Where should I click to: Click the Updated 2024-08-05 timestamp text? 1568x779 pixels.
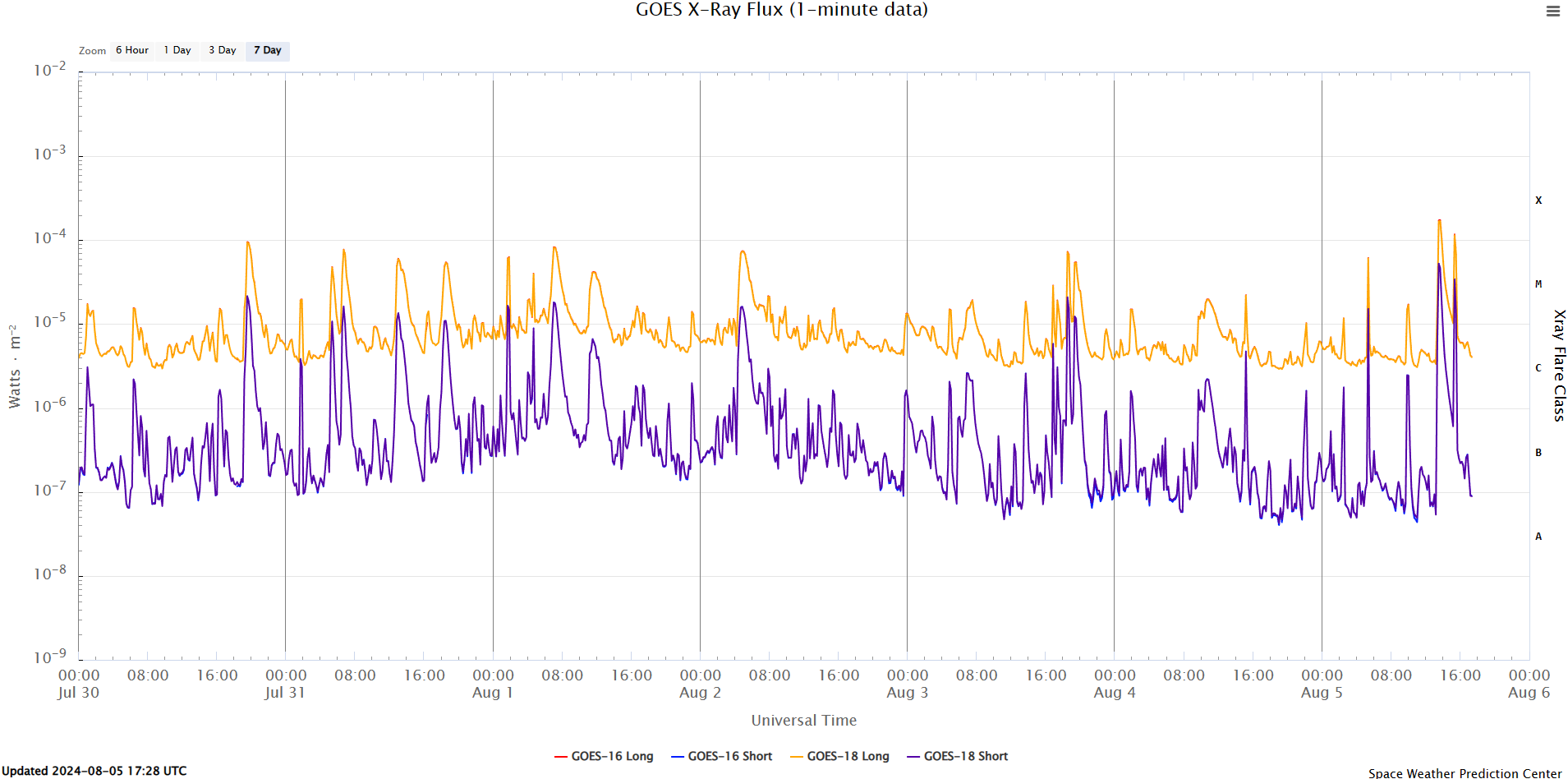click(x=94, y=771)
